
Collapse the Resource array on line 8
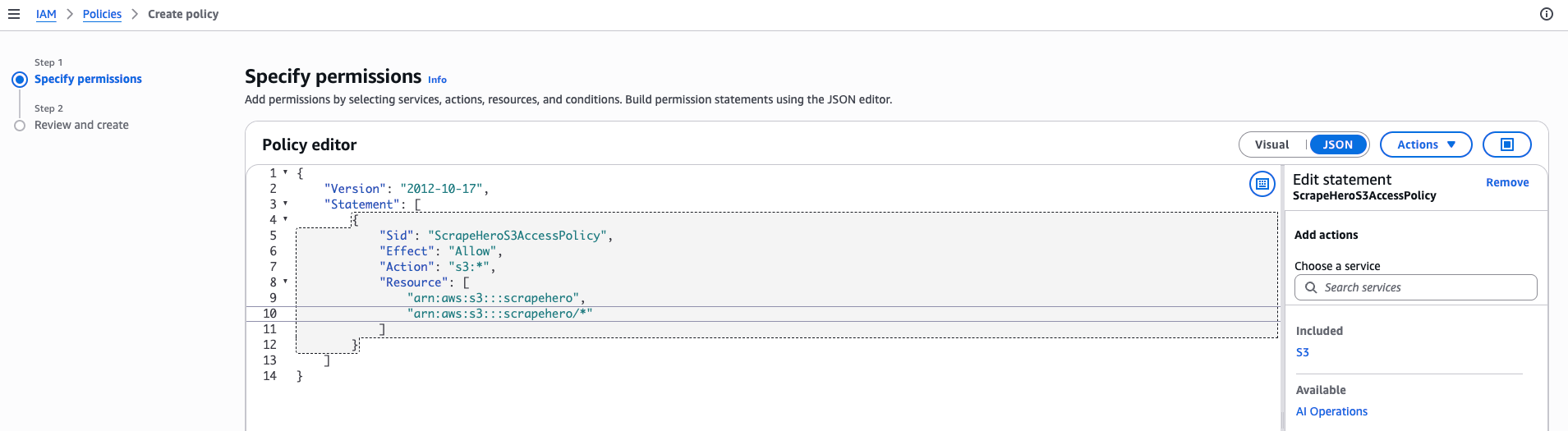pyautogui.click(x=285, y=282)
